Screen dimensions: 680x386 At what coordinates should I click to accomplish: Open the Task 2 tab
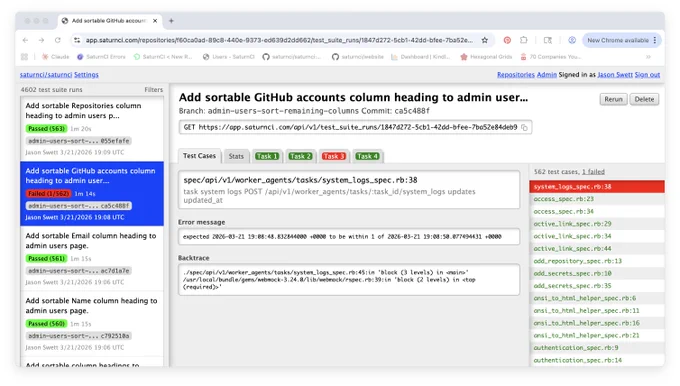pyautogui.click(x=300, y=156)
